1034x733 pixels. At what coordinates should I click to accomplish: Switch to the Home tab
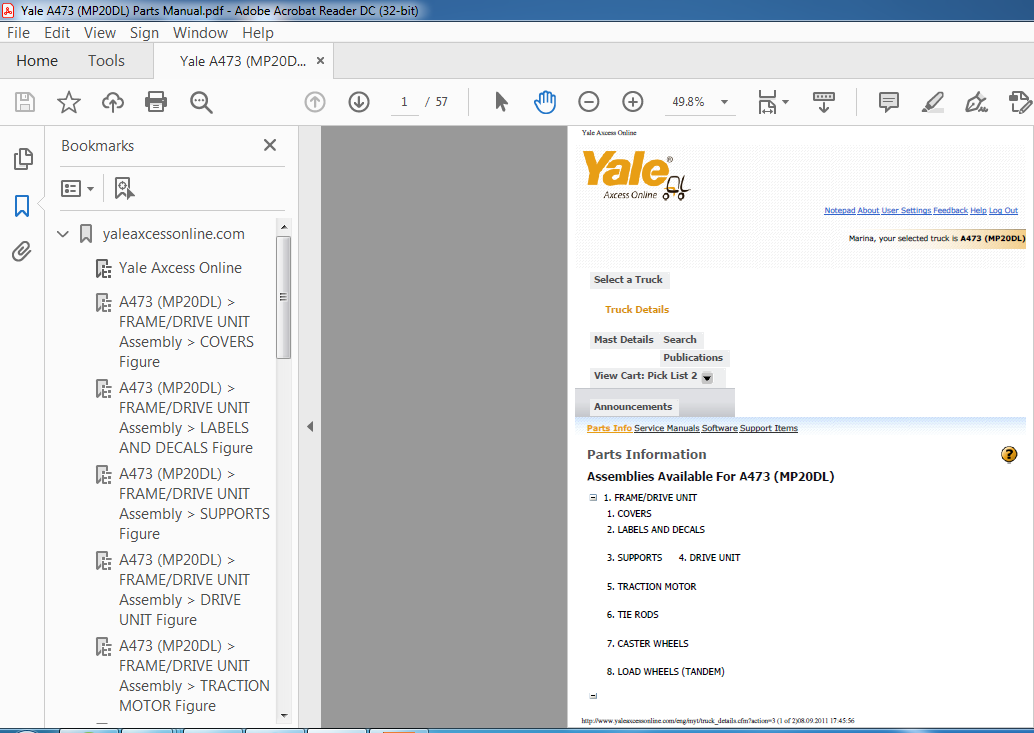37,61
